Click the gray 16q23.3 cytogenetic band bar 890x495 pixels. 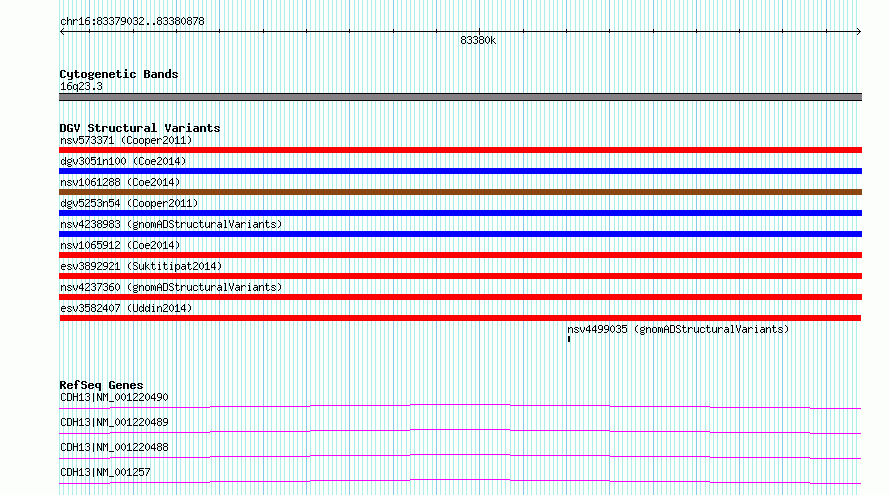pyautogui.click(x=460, y=97)
